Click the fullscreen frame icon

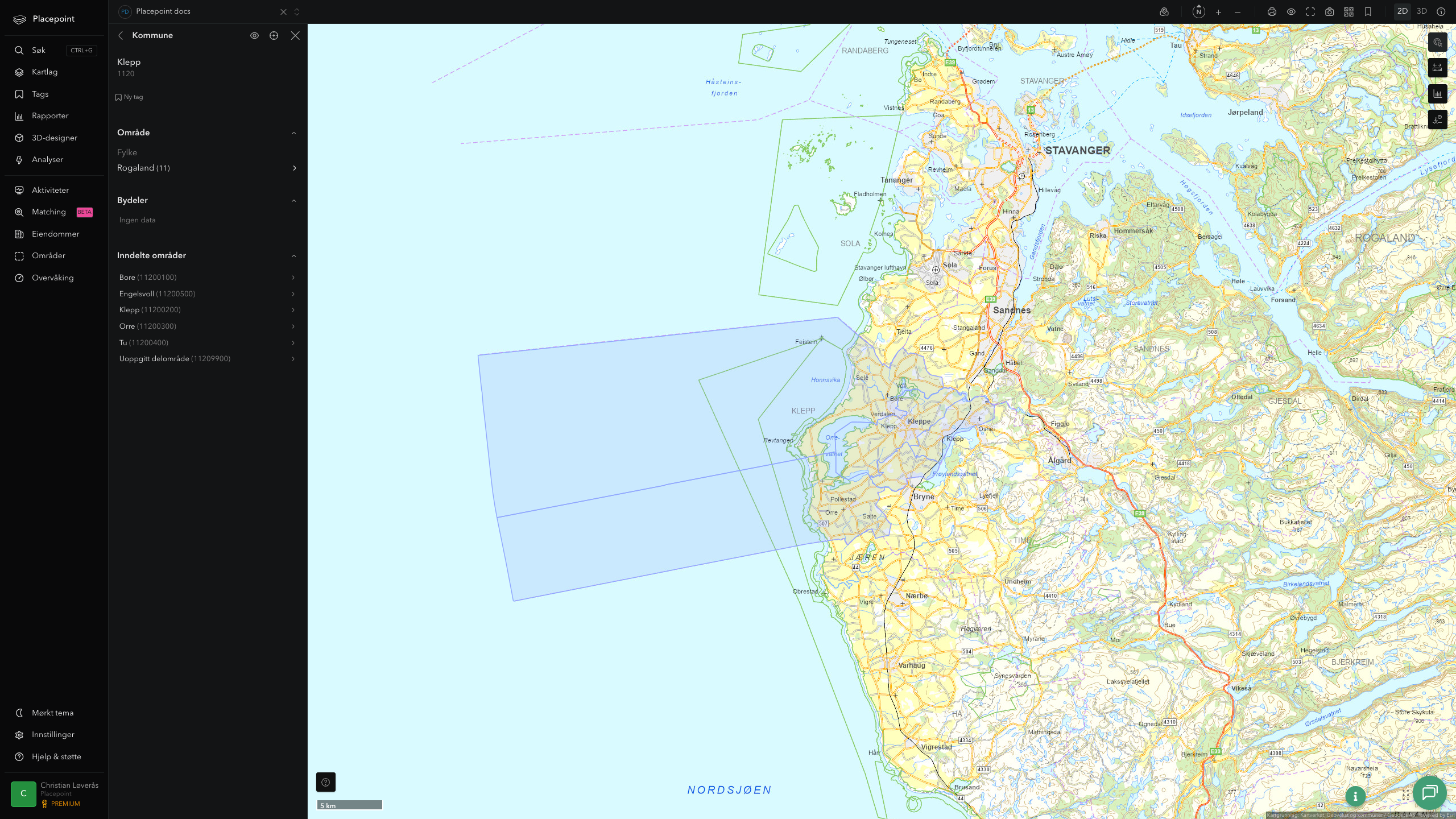pyautogui.click(x=1310, y=12)
